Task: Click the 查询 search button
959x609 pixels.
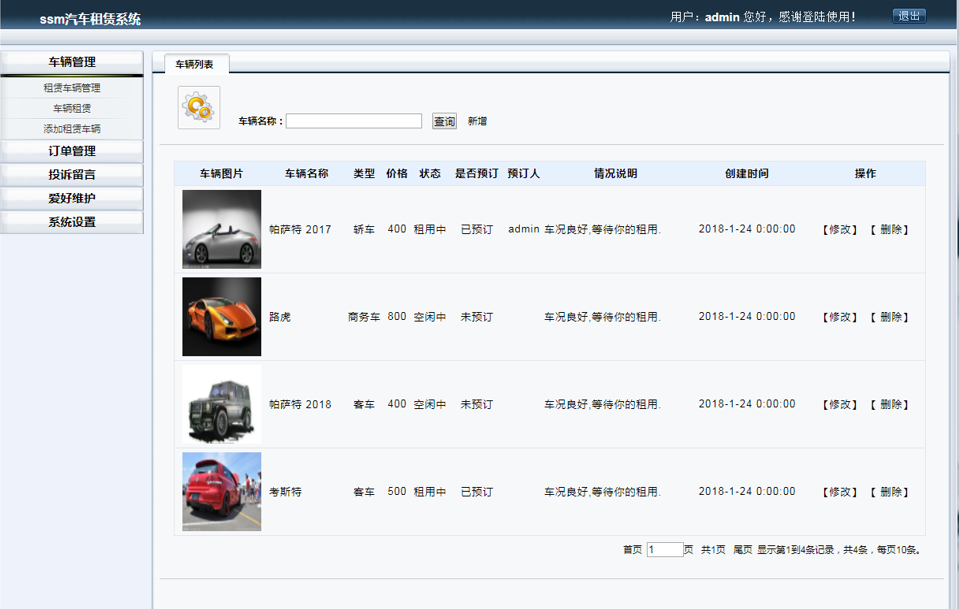Action: tap(443, 120)
